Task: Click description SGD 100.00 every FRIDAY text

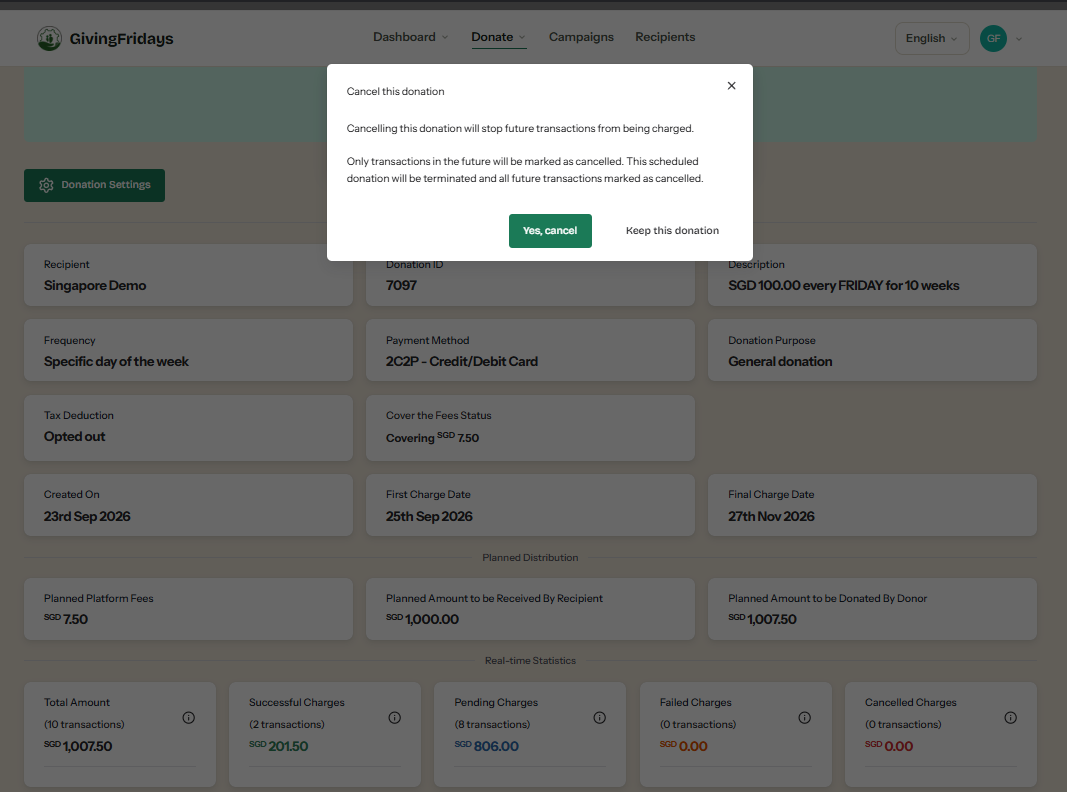Action: tap(843, 286)
